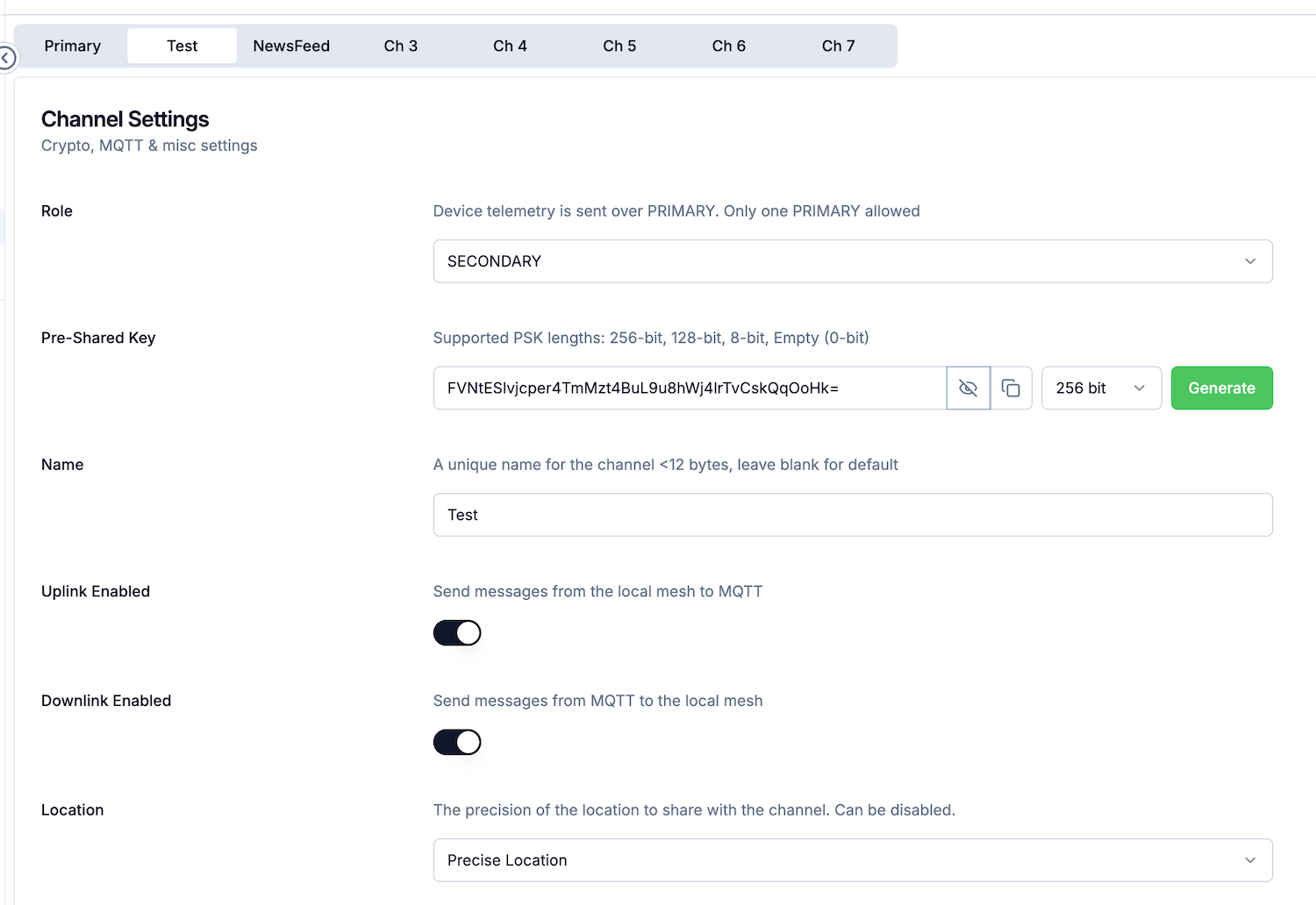Switch to the NewsFeed channel tab
This screenshot has height=905, width=1316.
[291, 46]
